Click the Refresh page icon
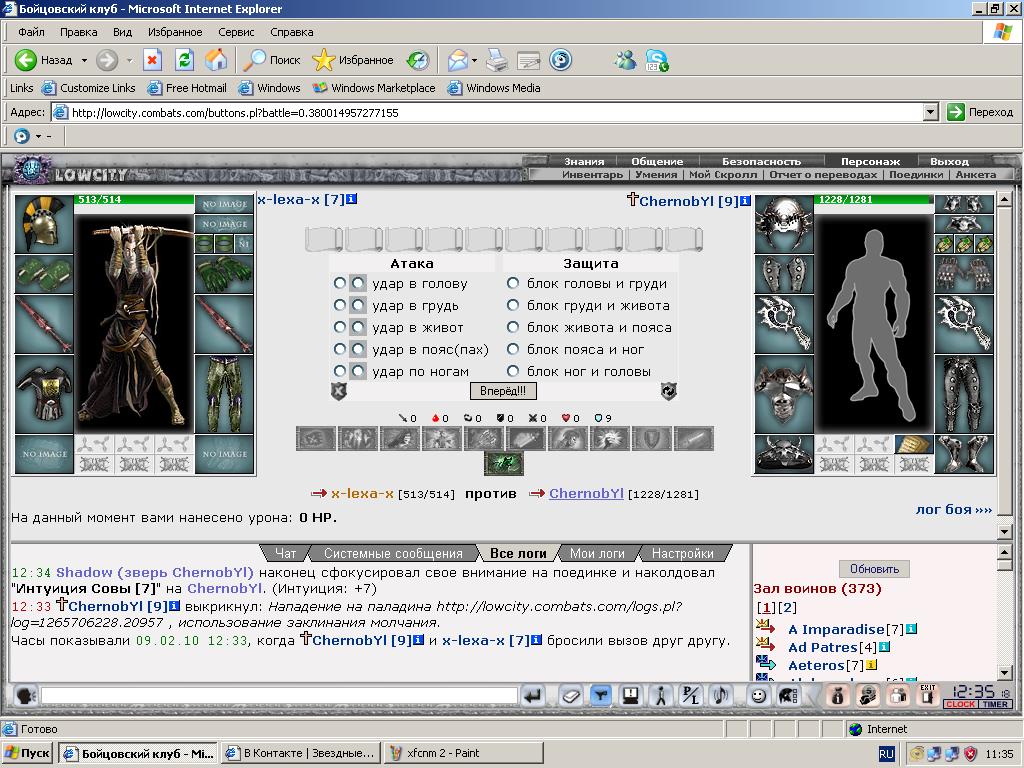The height and width of the screenshot is (768, 1024). point(185,60)
